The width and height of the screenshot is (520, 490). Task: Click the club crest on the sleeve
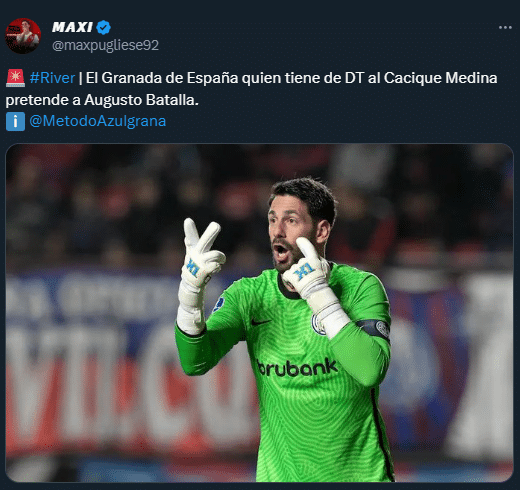click(x=218, y=304)
